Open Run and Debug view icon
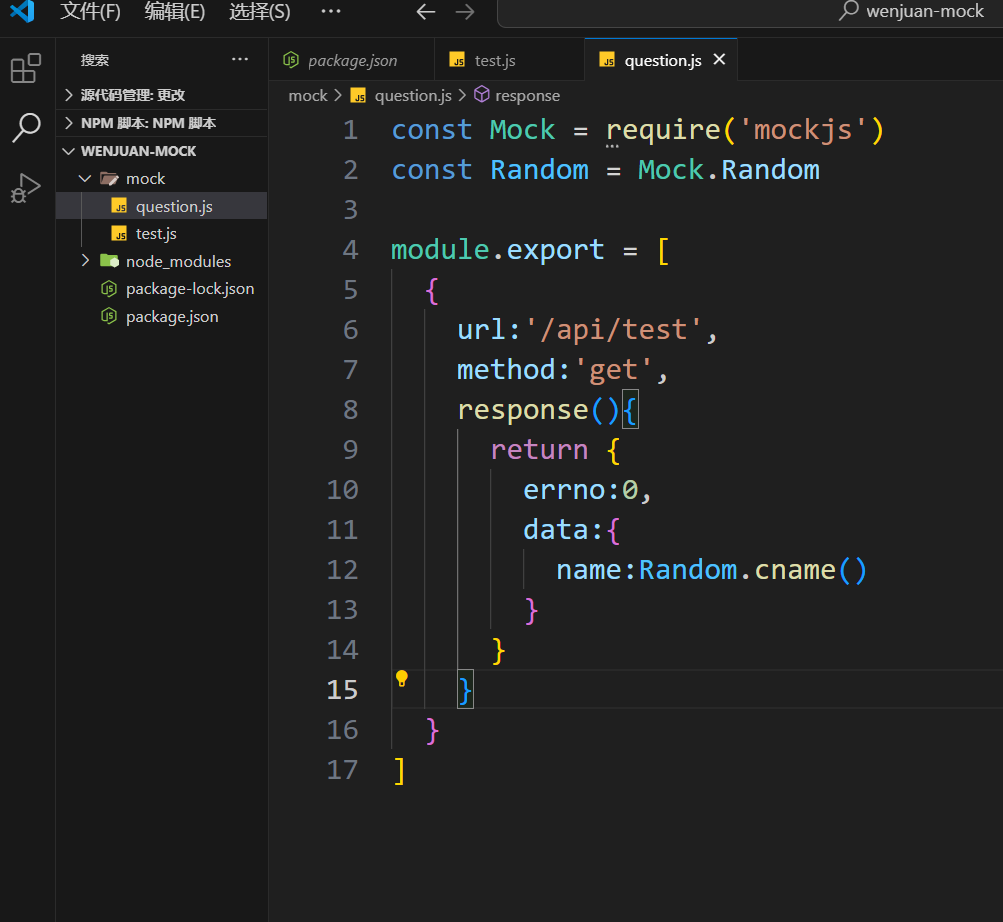This screenshot has width=1003, height=922. [26, 188]
